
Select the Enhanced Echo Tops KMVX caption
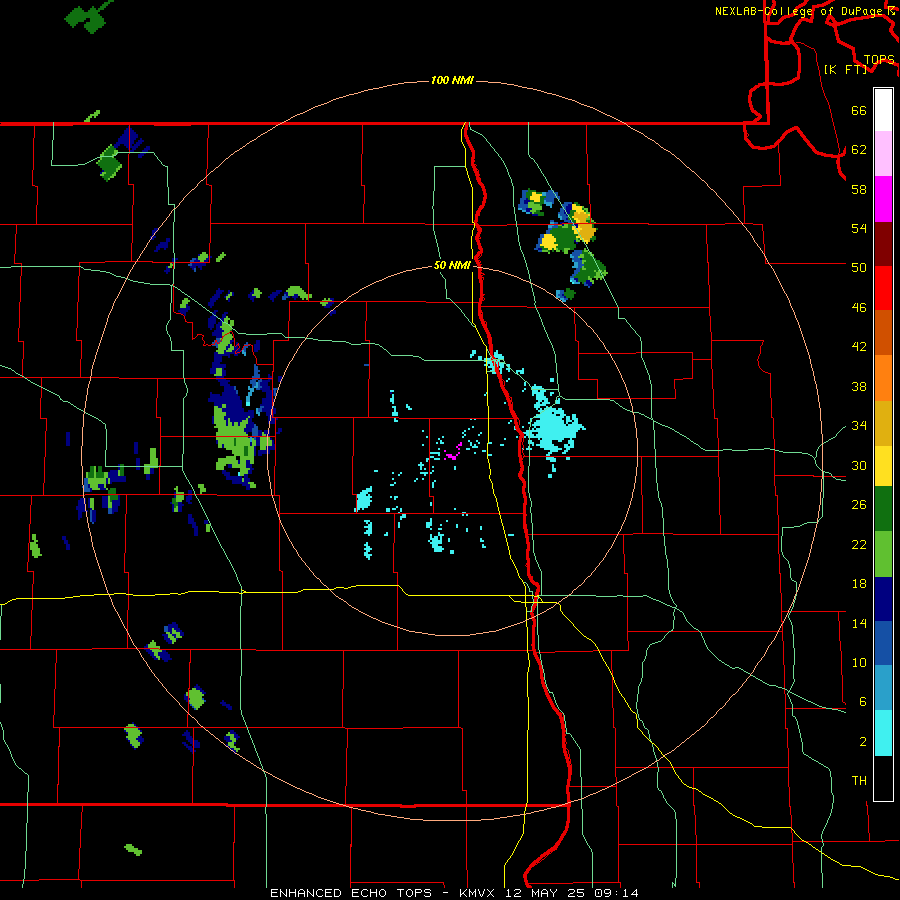454,893
